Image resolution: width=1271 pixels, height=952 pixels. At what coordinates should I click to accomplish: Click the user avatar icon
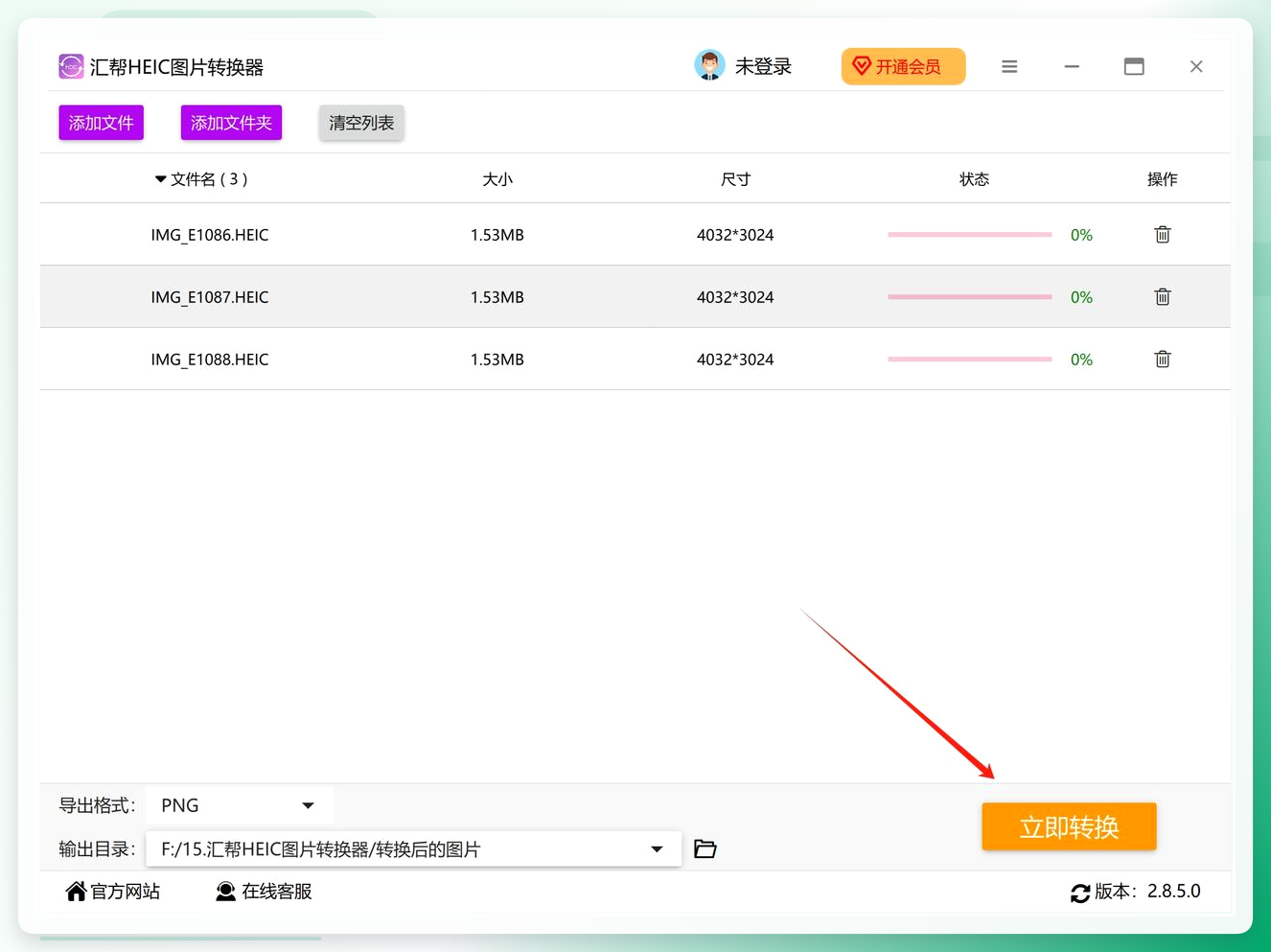(x=709, y=65)
